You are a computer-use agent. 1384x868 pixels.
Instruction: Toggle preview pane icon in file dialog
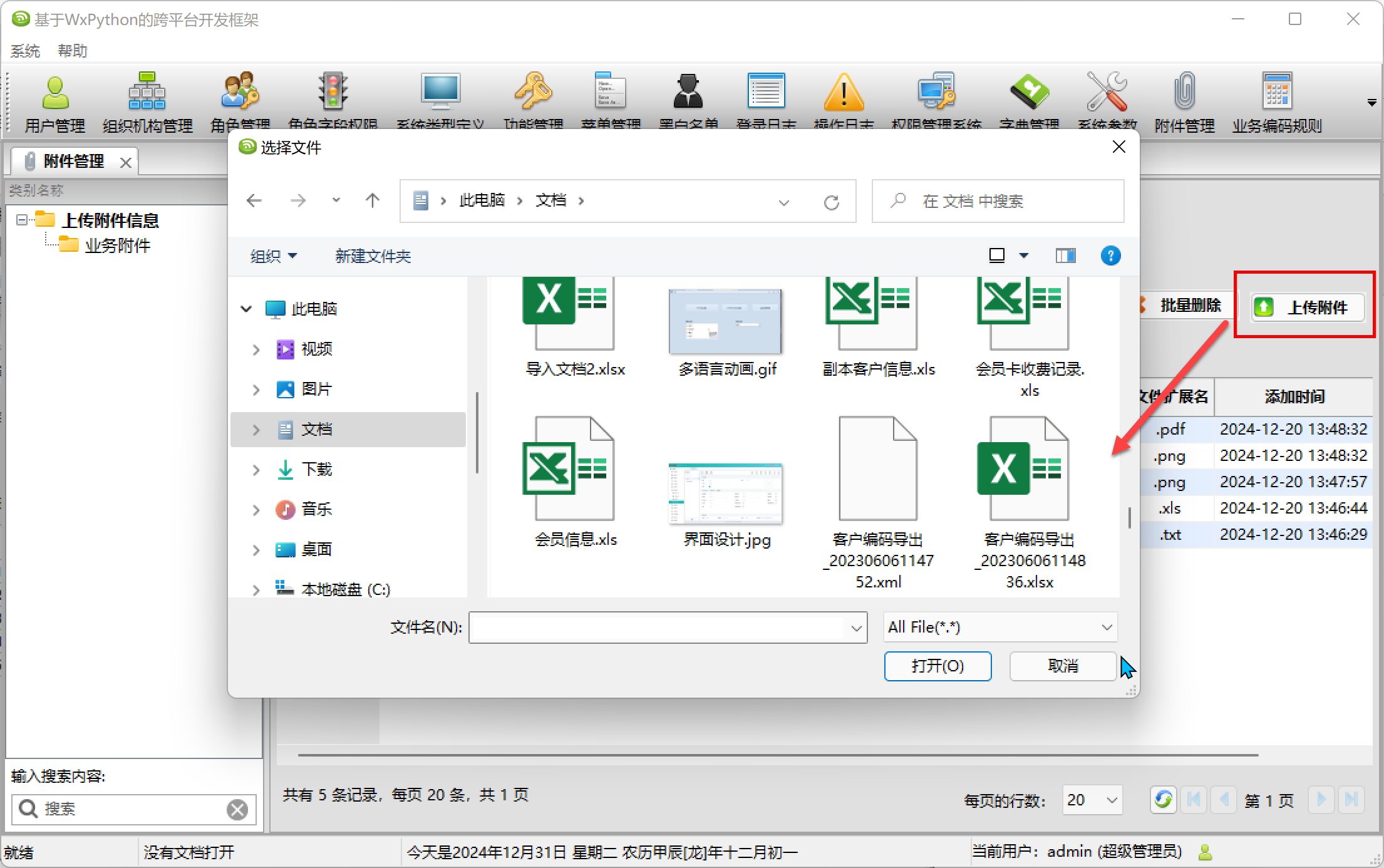coord(1065,256)
